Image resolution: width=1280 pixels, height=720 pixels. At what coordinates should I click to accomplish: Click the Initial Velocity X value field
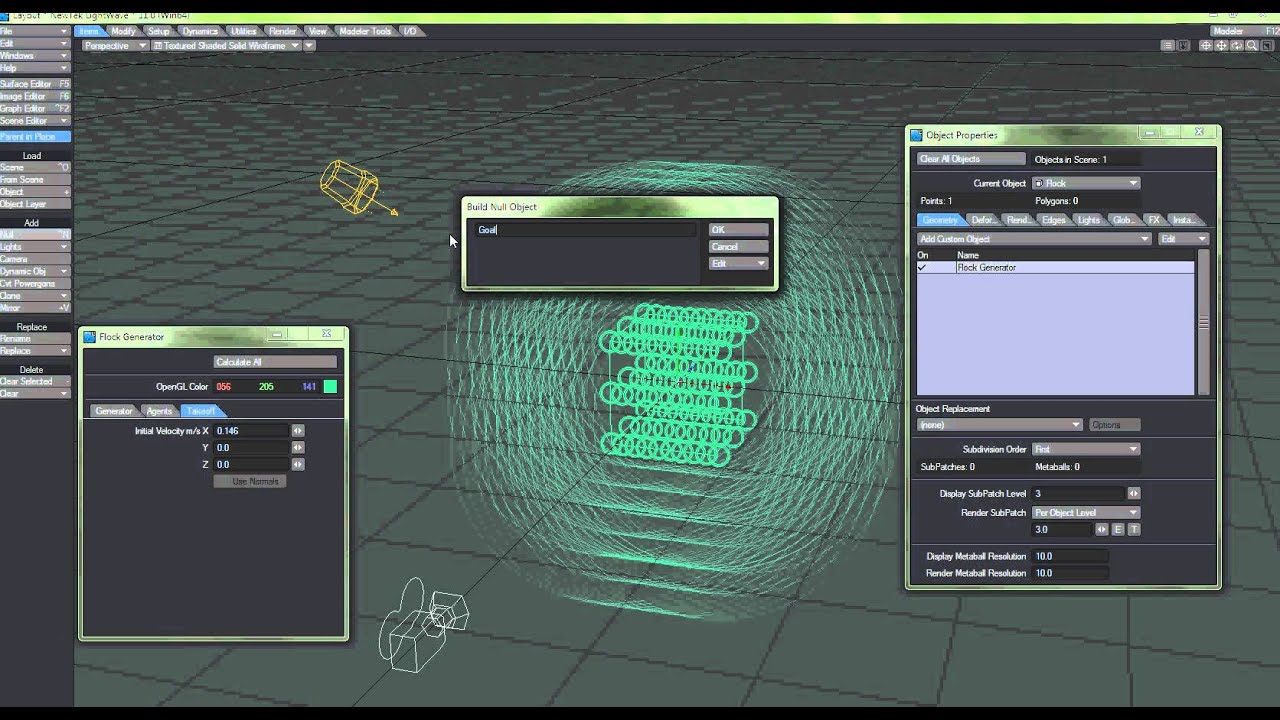250,431
